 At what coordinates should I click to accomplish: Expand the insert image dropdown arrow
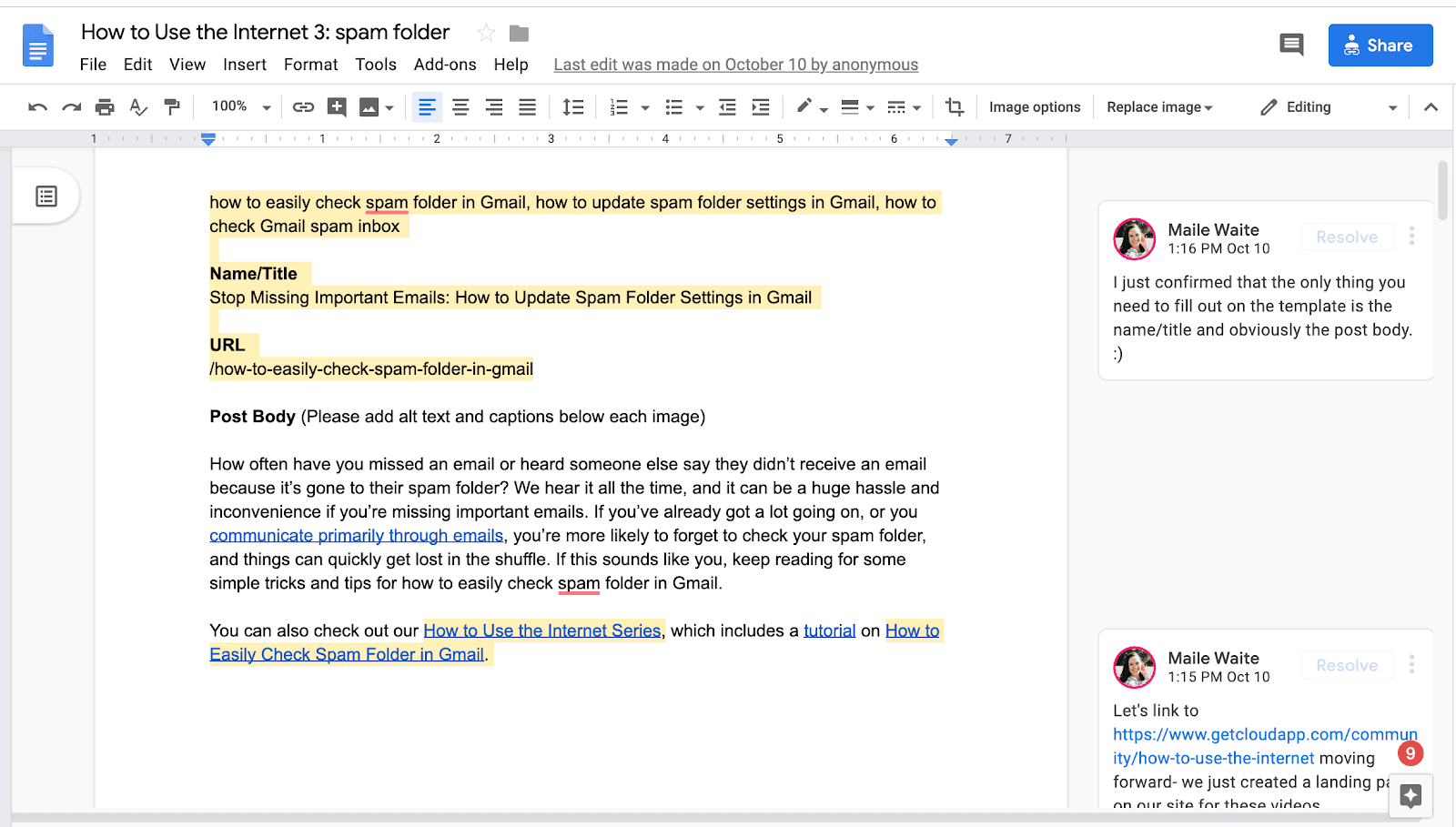pyautogui.click(x=389, y=108)
